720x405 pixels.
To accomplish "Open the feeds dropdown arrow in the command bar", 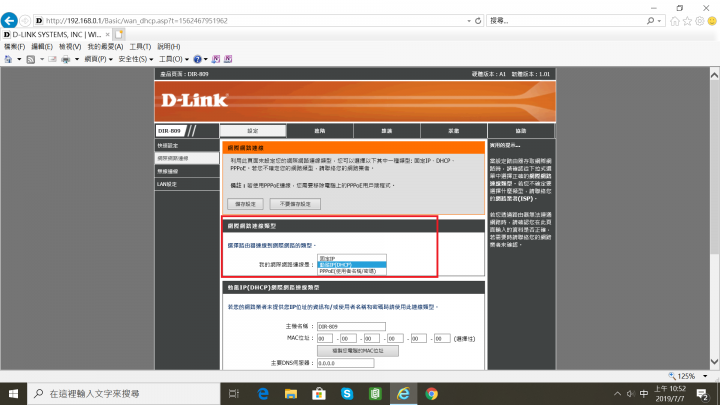I will pos(42,59).
